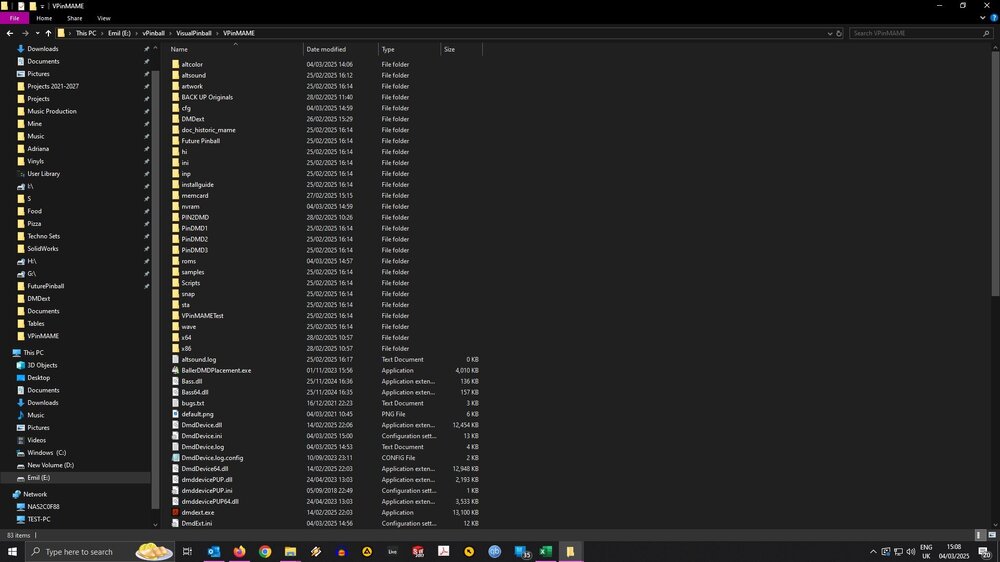This screenshot has height=562, width=1000.
Task: Click breadcrumb chevron after This PC
Action: [x=102, y=33]
